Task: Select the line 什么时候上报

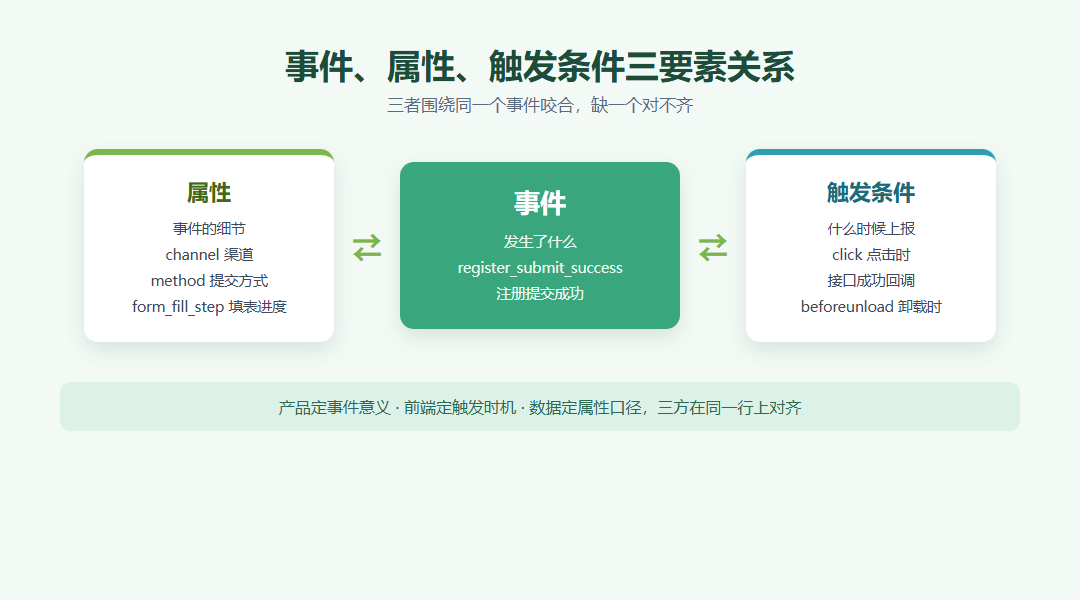Action: [871, 229]
